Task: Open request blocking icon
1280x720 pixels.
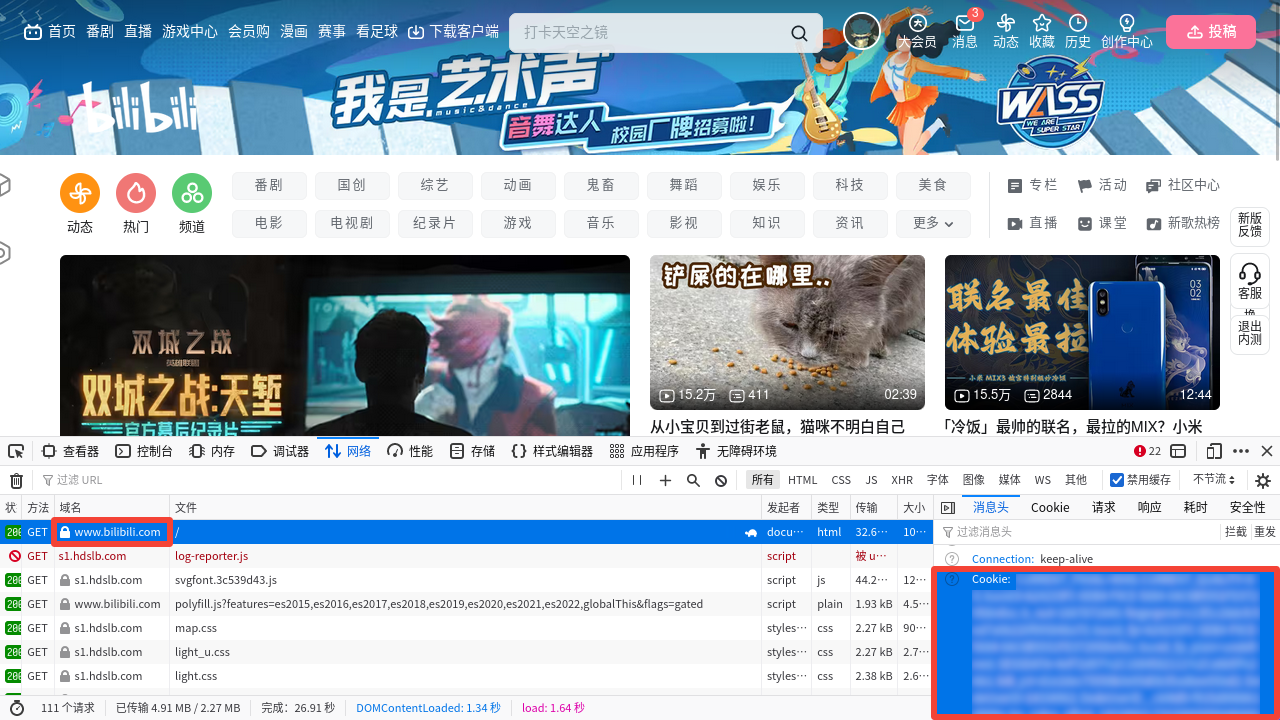Action: click(721, 481)
